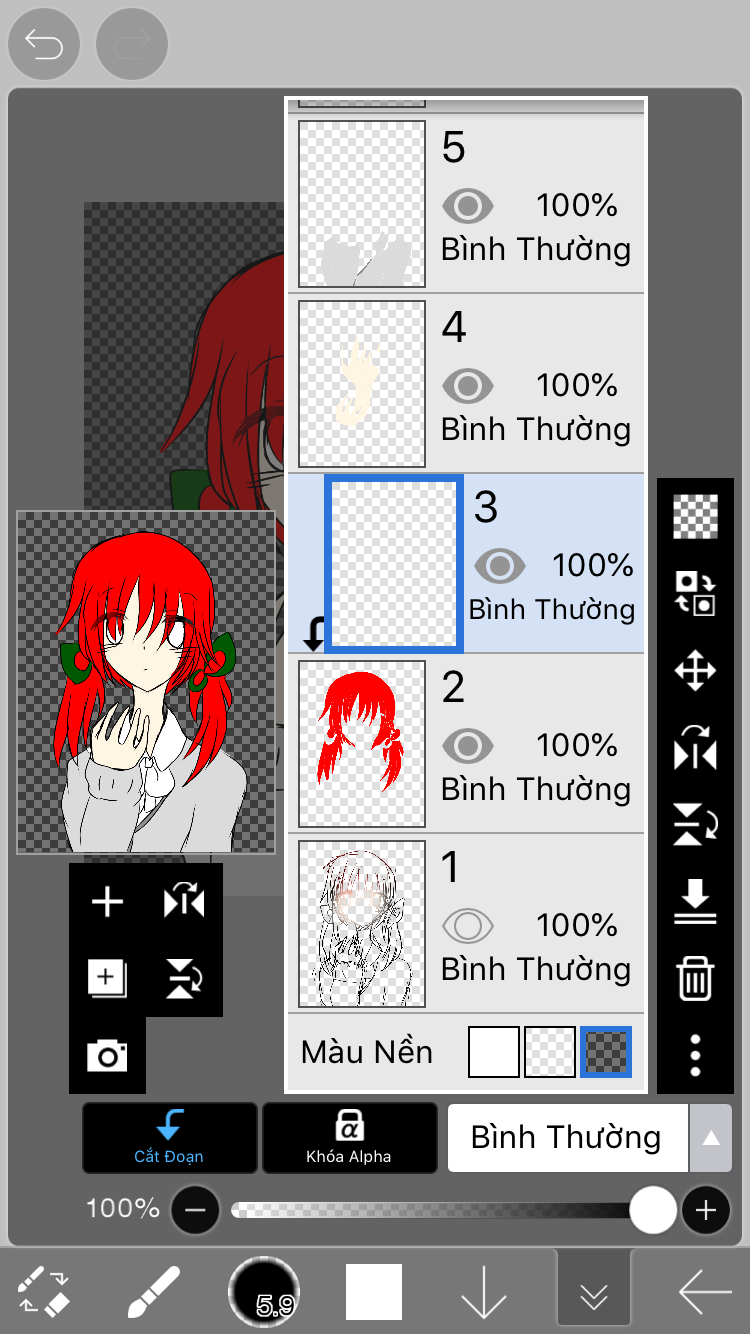Merge layer down with download arrow icon

click(x=695, y=901)
